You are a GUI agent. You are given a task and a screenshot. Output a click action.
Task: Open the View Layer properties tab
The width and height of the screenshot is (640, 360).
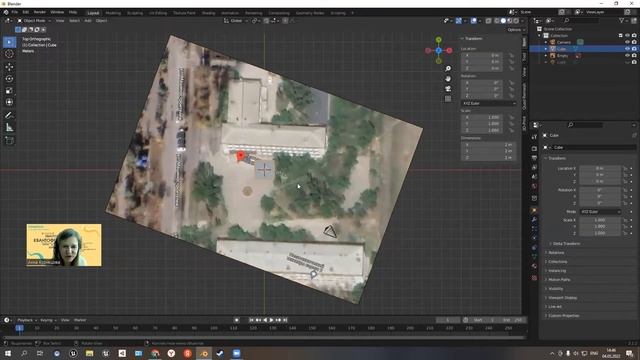click(534, 167)
